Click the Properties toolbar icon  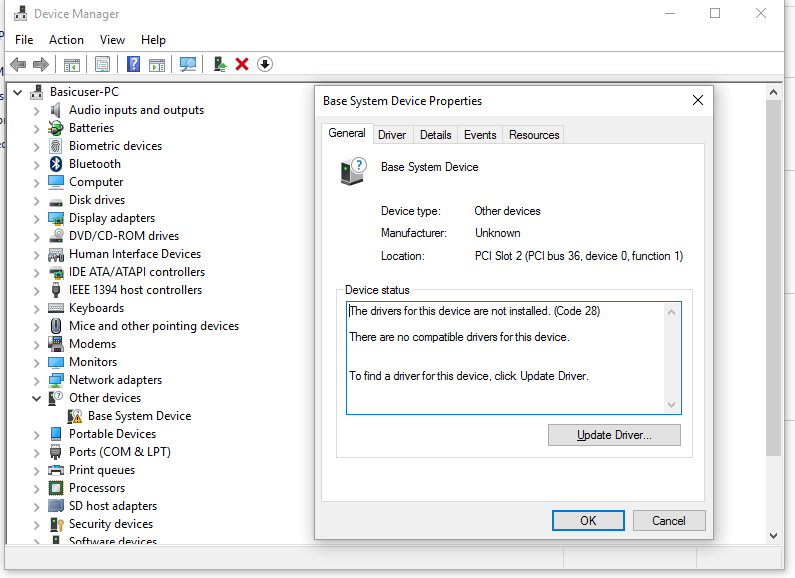[102, 64]
